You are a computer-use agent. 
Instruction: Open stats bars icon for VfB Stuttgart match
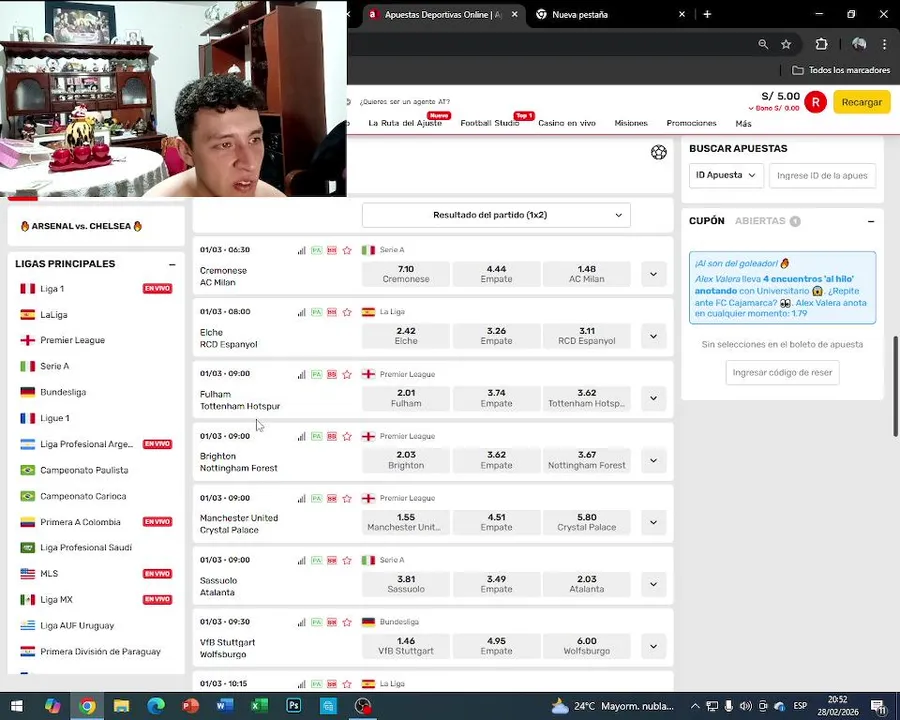tap(301, 622)
